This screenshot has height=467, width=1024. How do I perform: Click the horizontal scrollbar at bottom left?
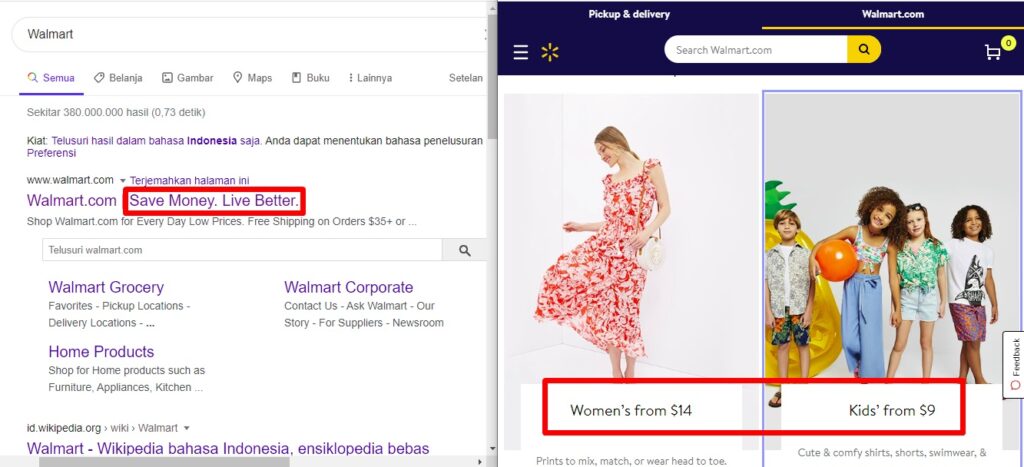(164, 462)
